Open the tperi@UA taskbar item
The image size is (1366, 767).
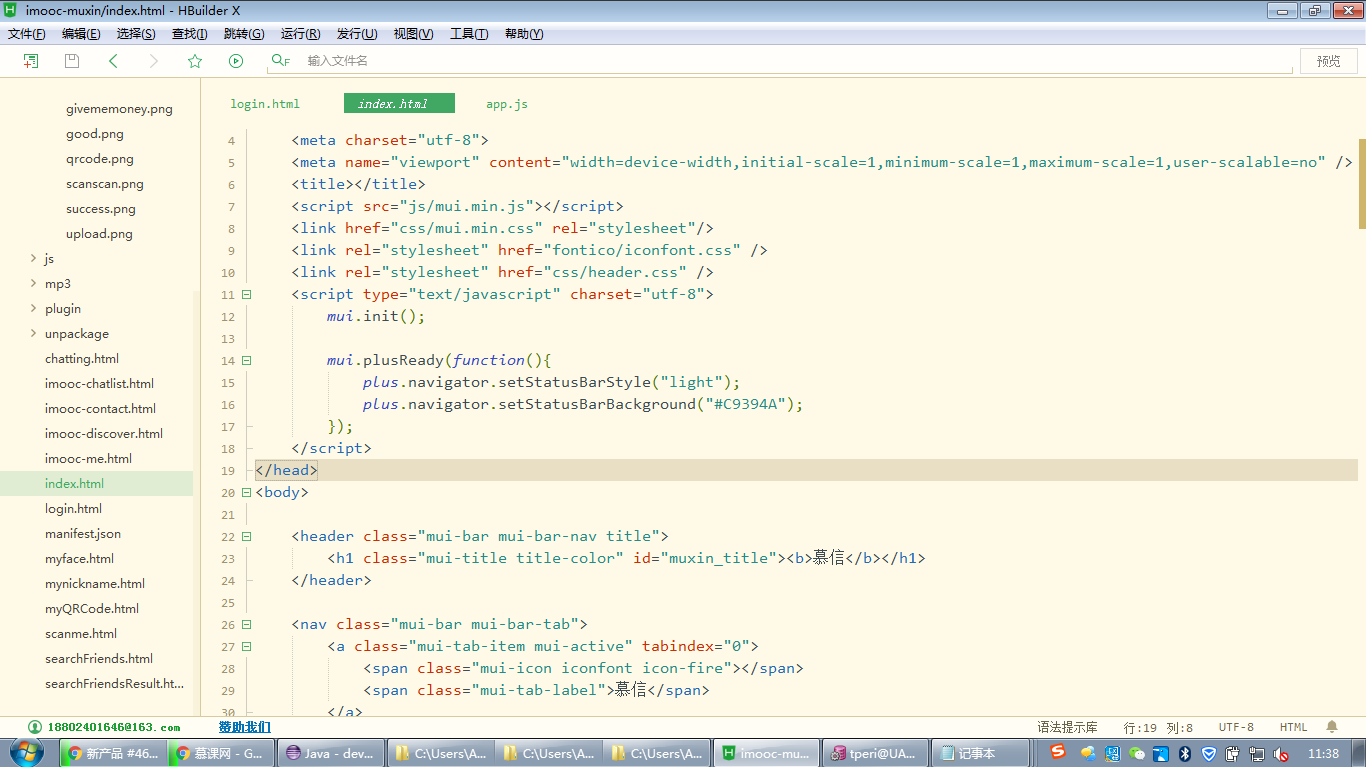coord(875,753)
